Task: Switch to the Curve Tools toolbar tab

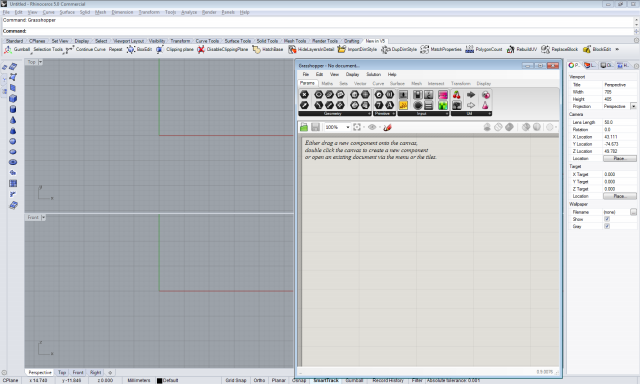Action: pos(207,41)
